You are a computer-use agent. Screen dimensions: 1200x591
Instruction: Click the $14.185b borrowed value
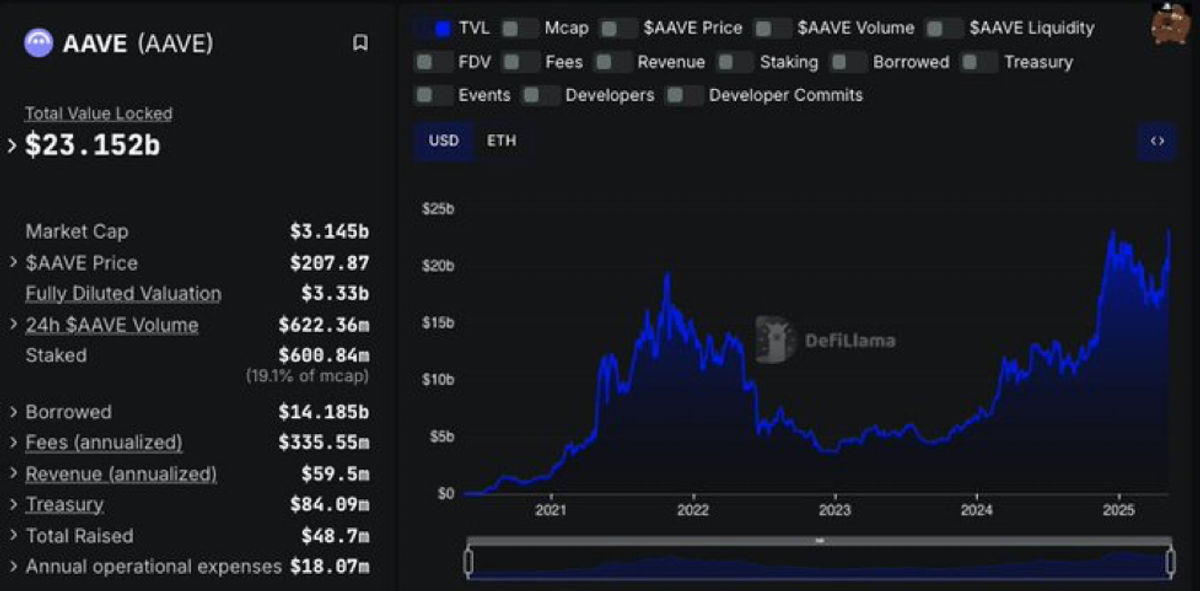324,412
